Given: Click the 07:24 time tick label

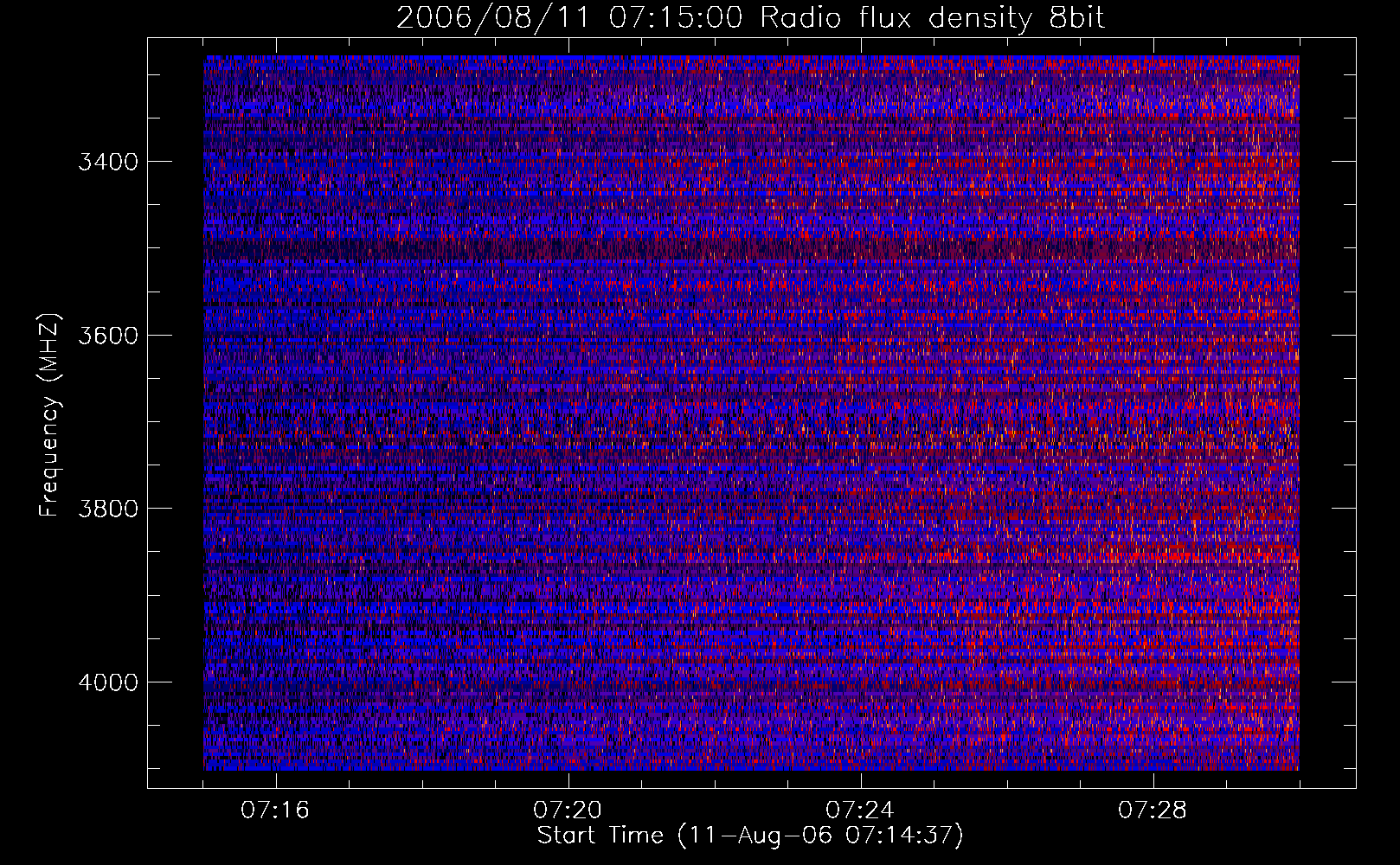Looking at the screenshot, I should tap(860, 811).
